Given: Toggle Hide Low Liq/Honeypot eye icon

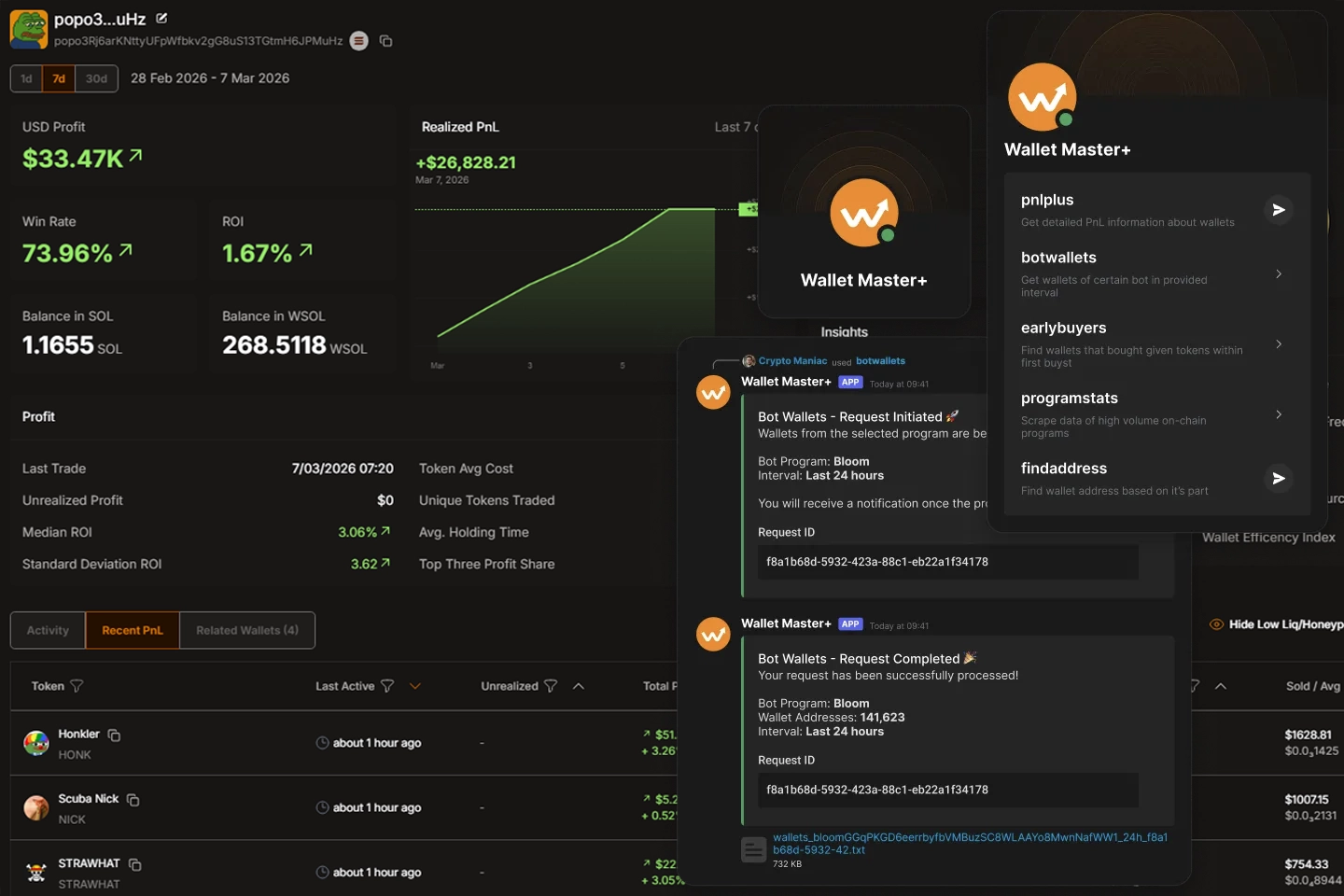Looking at the screenshot, I should click(1217, 624).
